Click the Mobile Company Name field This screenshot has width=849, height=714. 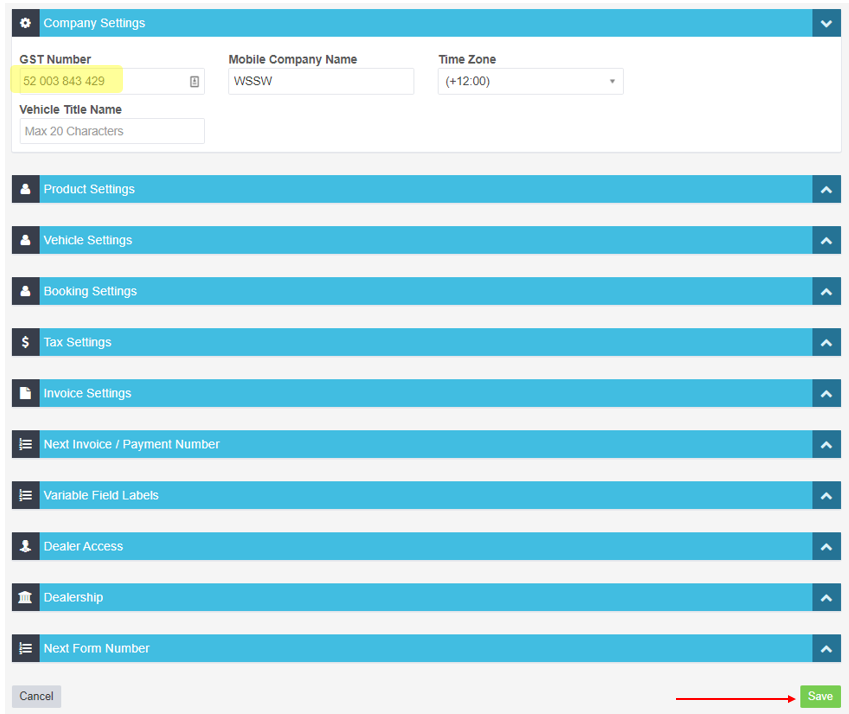(320, 82)
